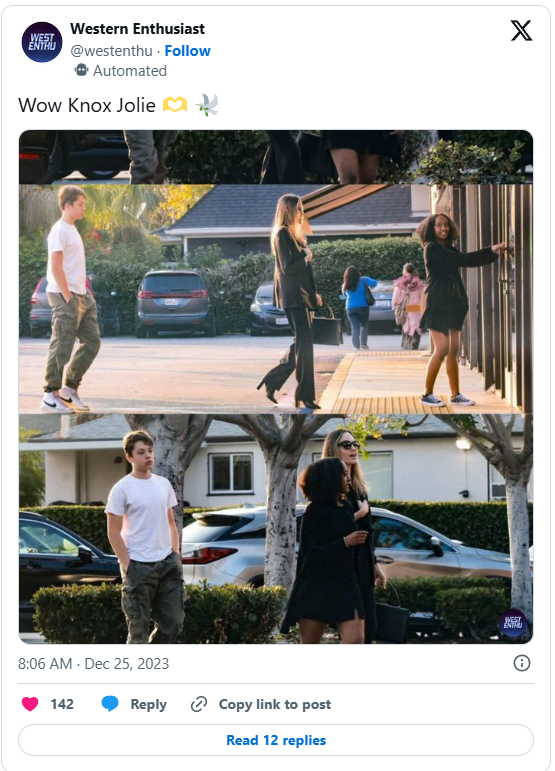The width and height of the screenshot is (555, 771).
Task: Open the middle street photo panel
Action: [x=276, y=298]
